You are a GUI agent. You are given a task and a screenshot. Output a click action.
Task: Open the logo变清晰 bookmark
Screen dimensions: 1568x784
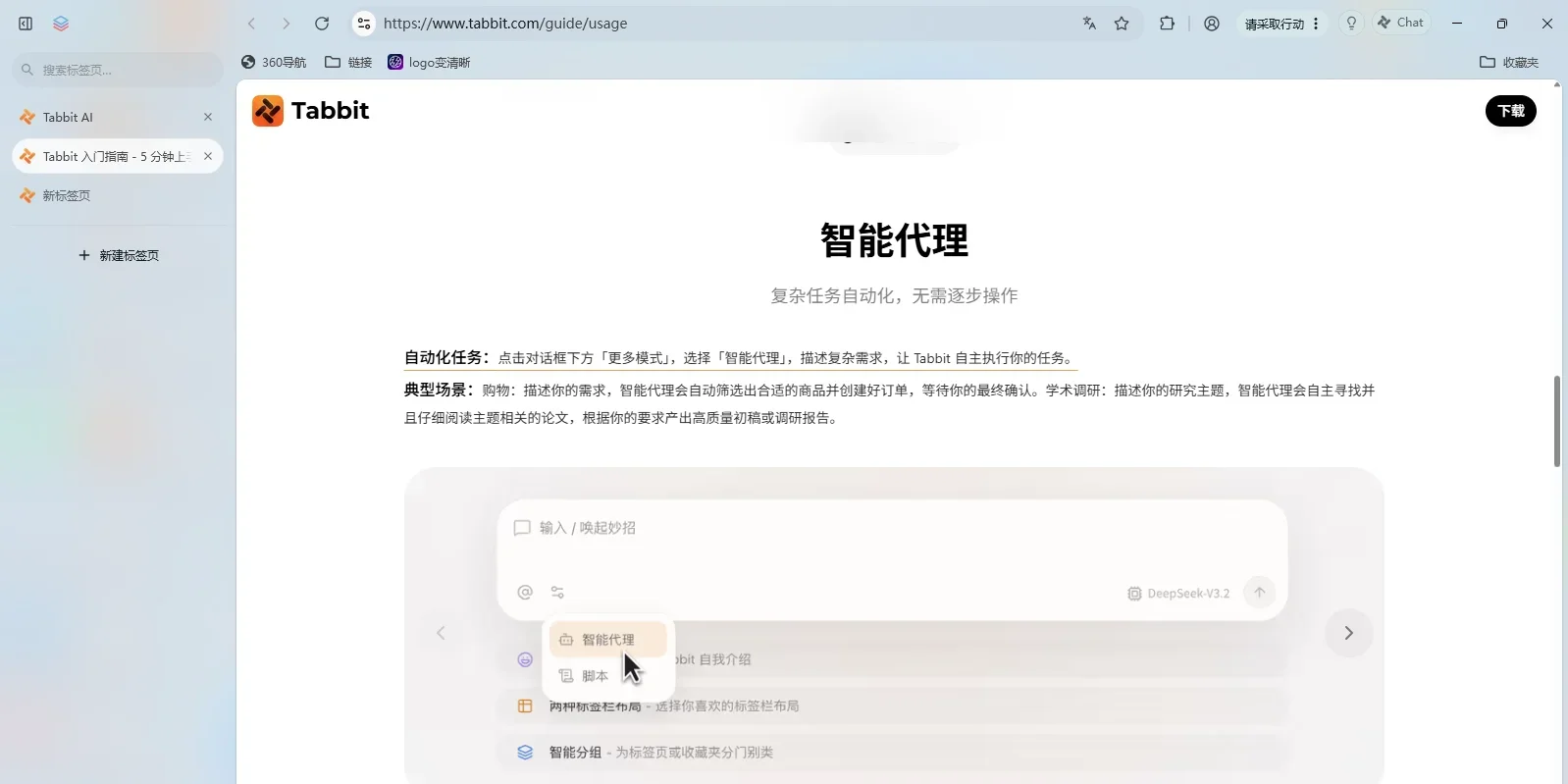click(429, 62)
